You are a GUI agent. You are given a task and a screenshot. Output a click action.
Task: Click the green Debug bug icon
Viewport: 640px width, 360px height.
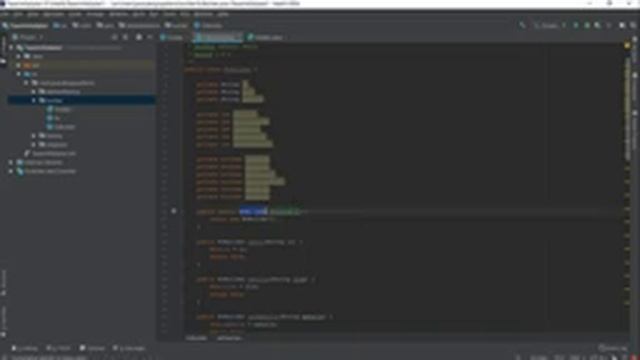tap(587, 25)
